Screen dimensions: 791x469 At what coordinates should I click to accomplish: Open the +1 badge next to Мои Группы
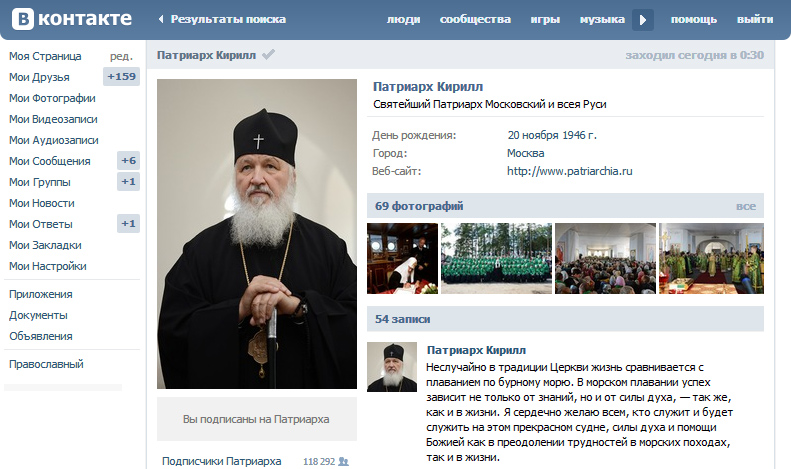[x=128, y=182]
